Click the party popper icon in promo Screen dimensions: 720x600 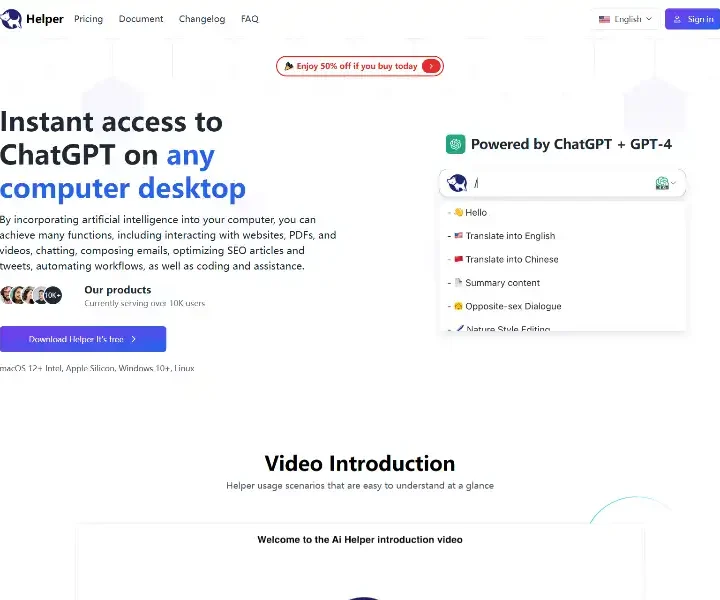pos(288,66)
